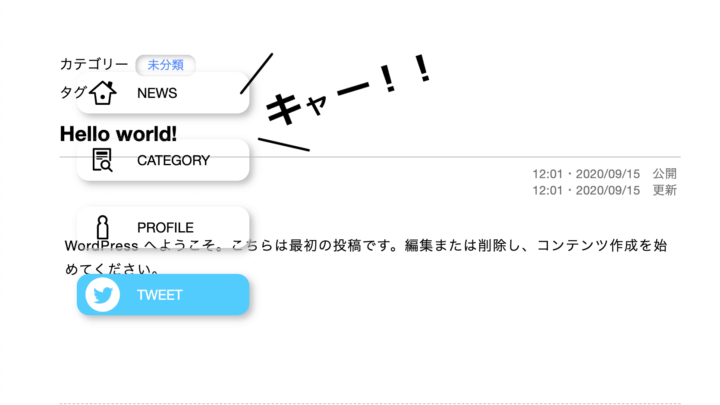
Task: Click the dashed separator line at bottom
Action: [x=370, y=403]
